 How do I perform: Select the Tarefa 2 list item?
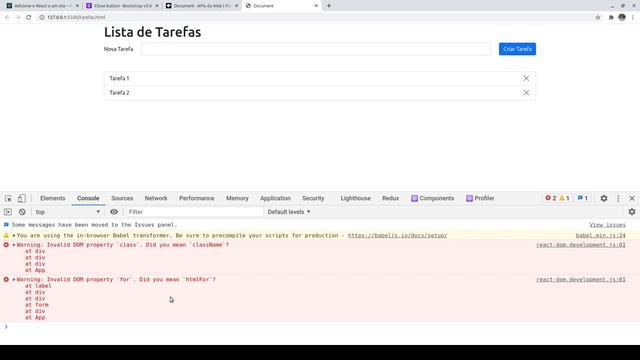[x=320, y=93]
